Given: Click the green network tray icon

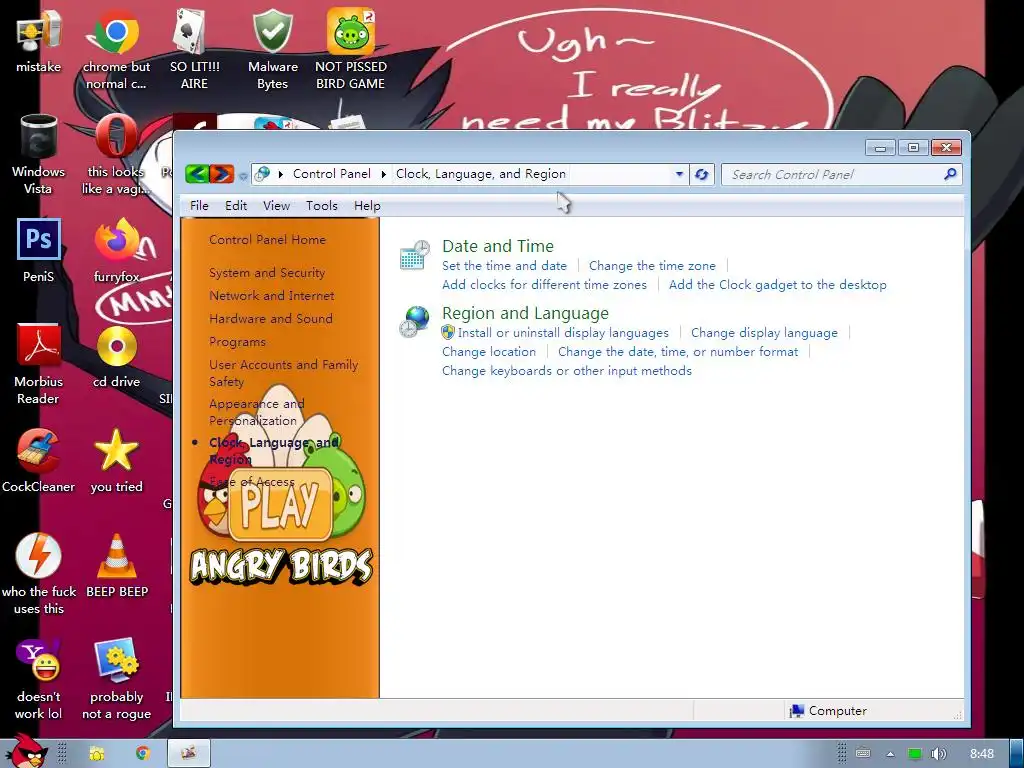Looking at the screenshot, I should click(915, 754).
